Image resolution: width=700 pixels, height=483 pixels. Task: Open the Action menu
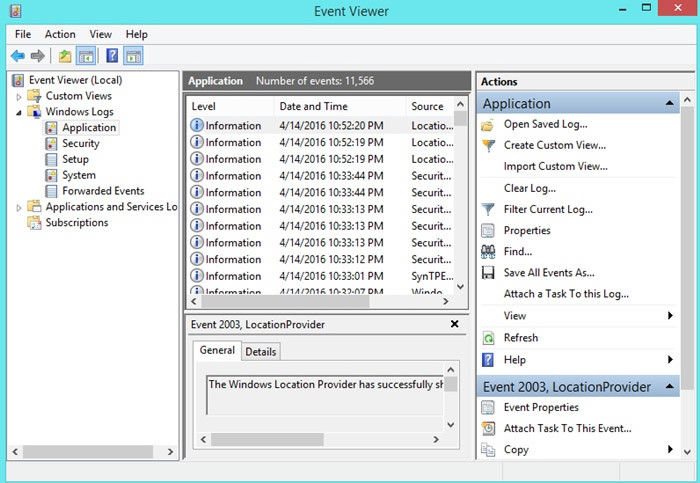click(60, 34)
